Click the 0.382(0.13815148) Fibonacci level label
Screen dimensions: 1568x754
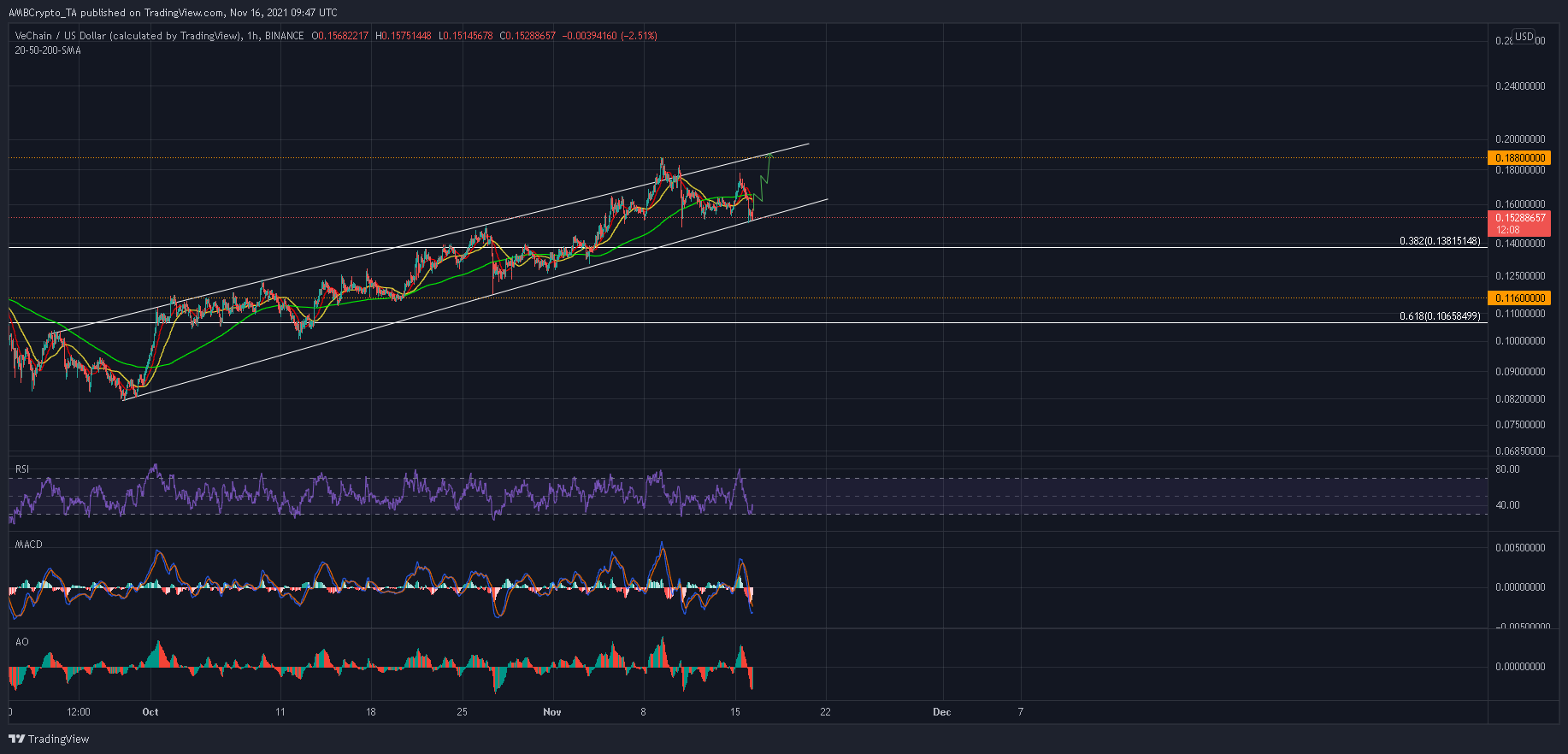tap(1440, 241)
